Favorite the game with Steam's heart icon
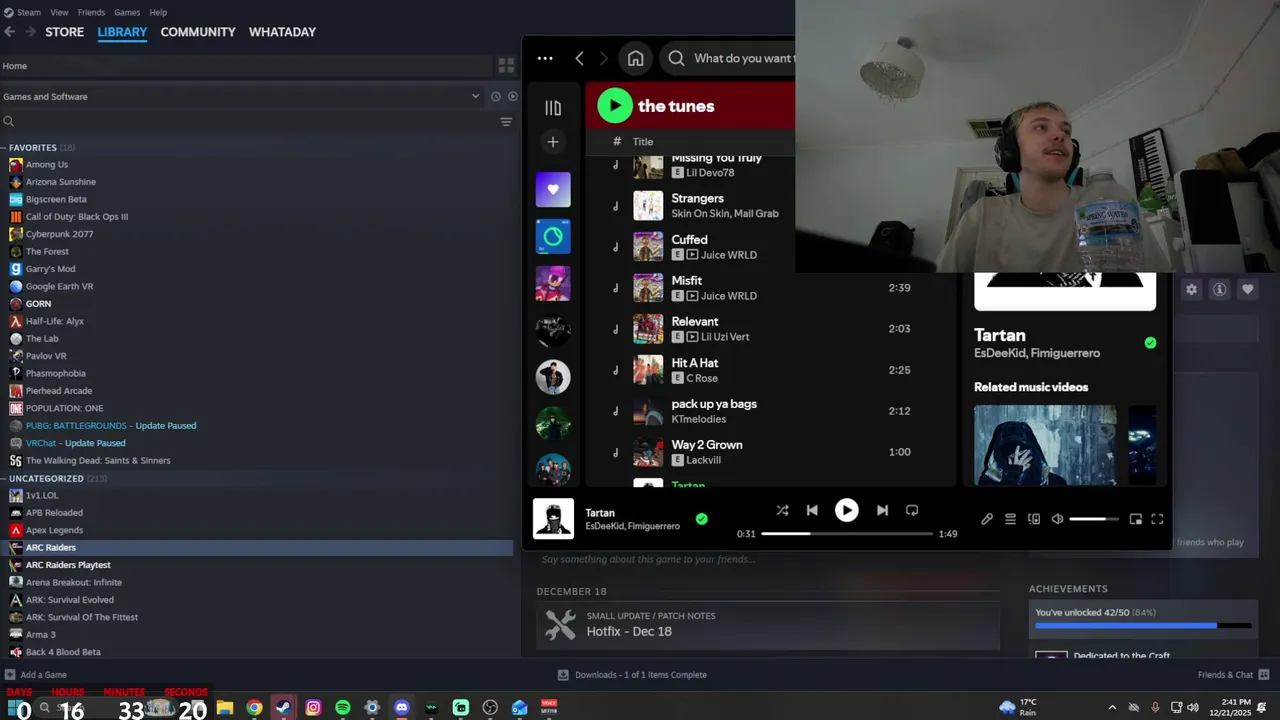This screenshot has height=720, width=1280. 1247,289
